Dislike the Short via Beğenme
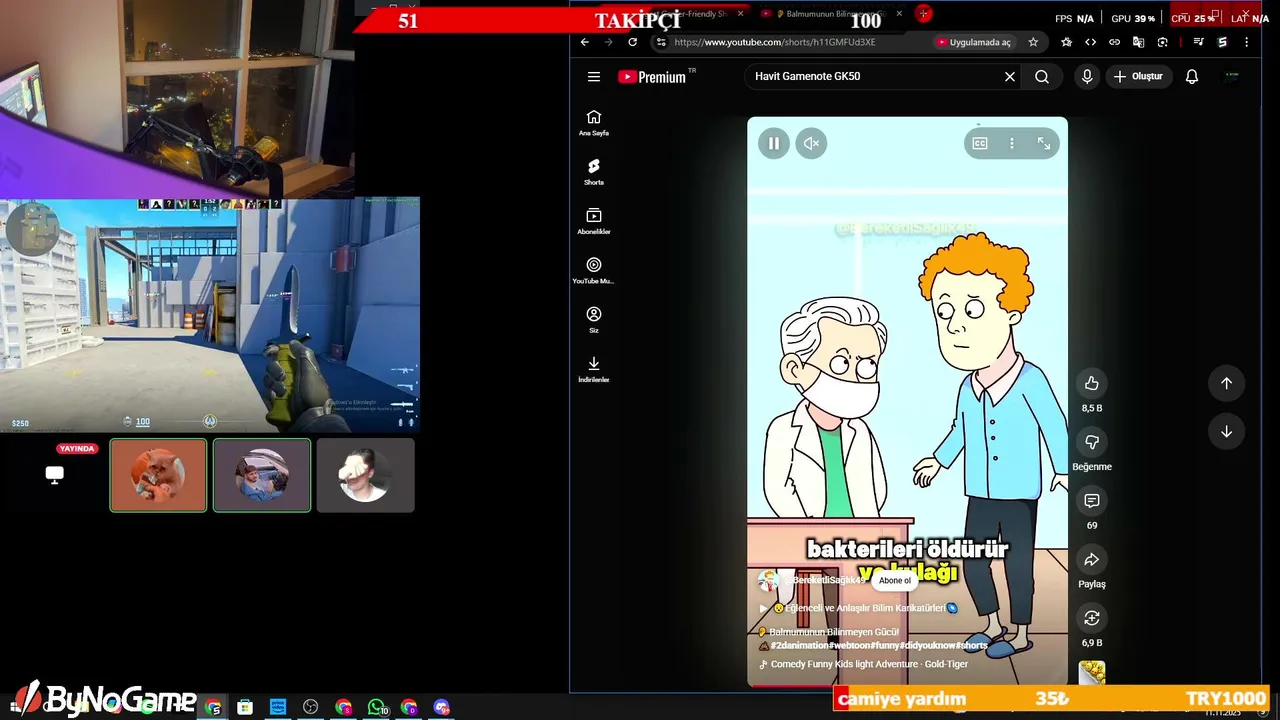This screenshot has height=720, width=1280. 1092,442
